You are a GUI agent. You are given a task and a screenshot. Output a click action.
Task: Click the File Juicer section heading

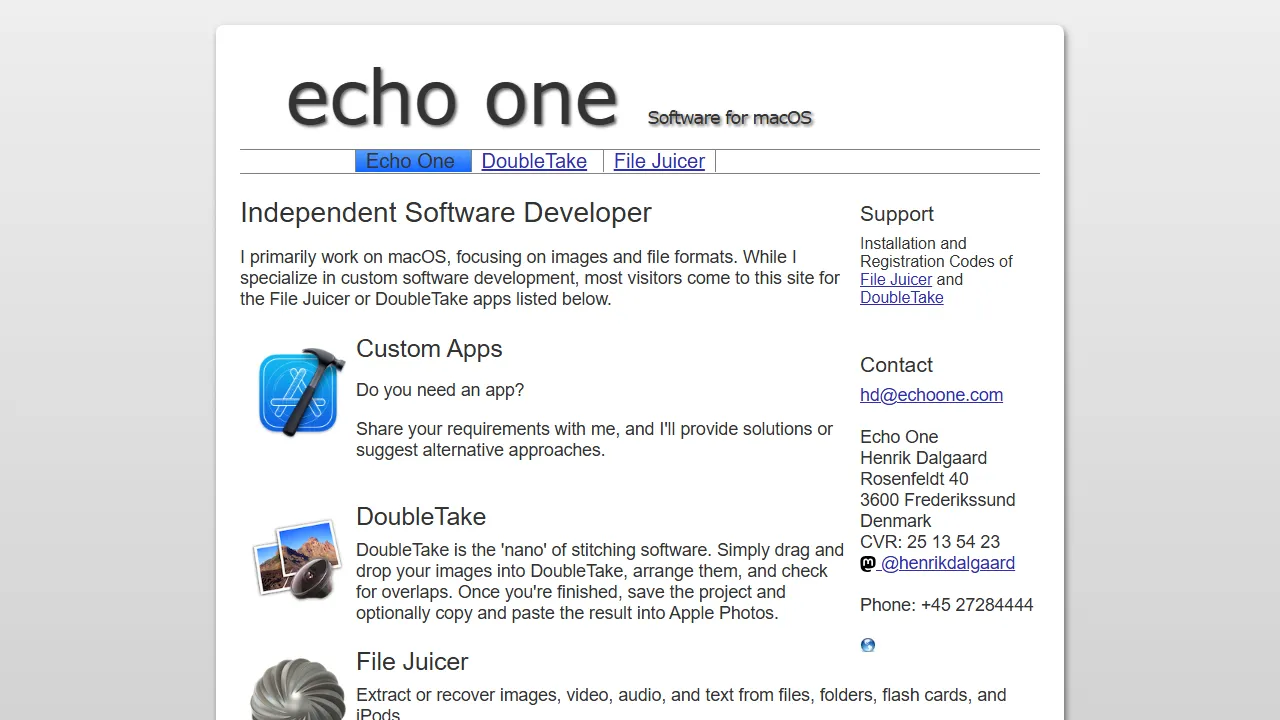coord(412,661)
